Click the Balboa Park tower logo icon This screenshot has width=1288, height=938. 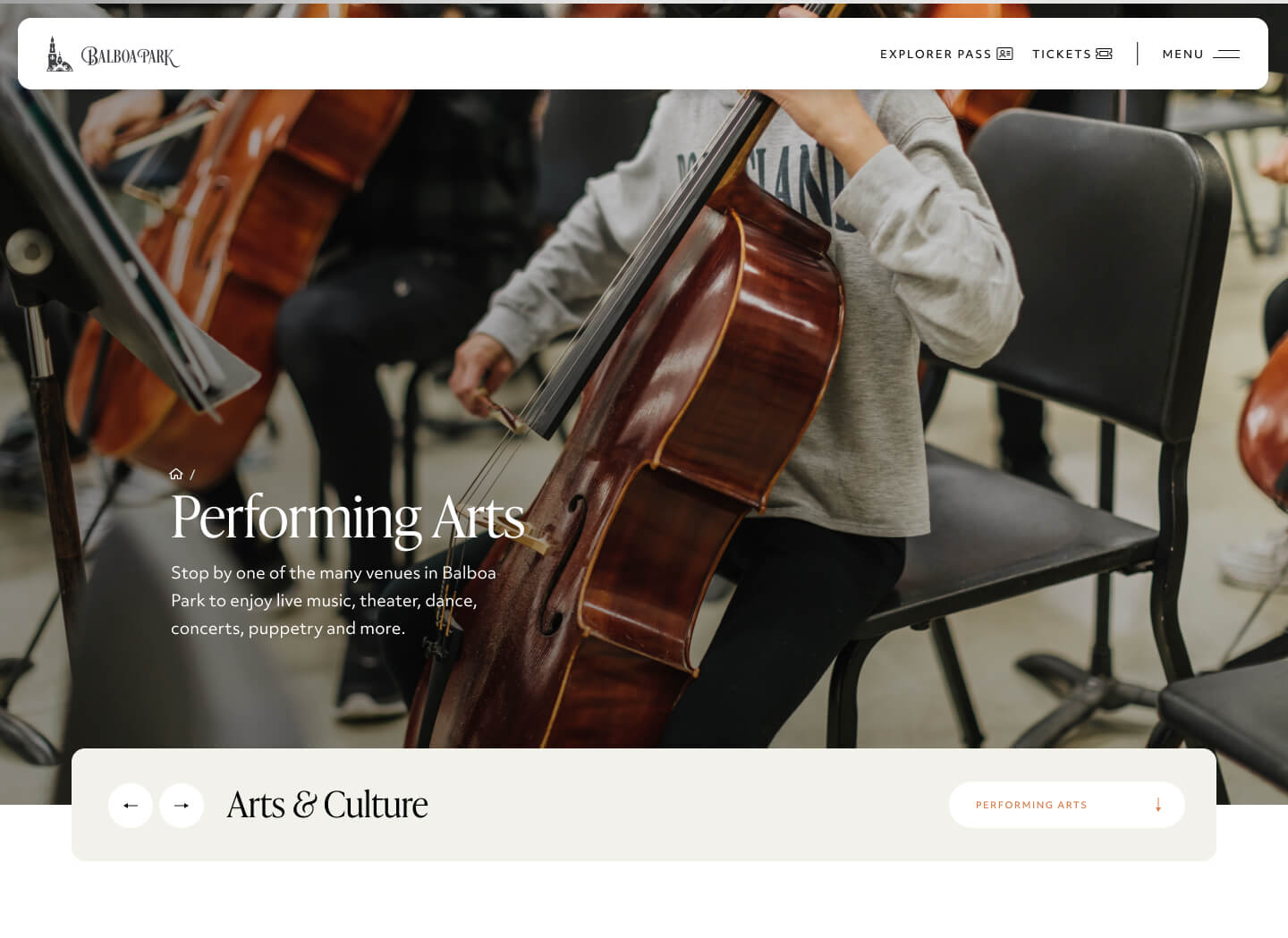pos(59,54)
